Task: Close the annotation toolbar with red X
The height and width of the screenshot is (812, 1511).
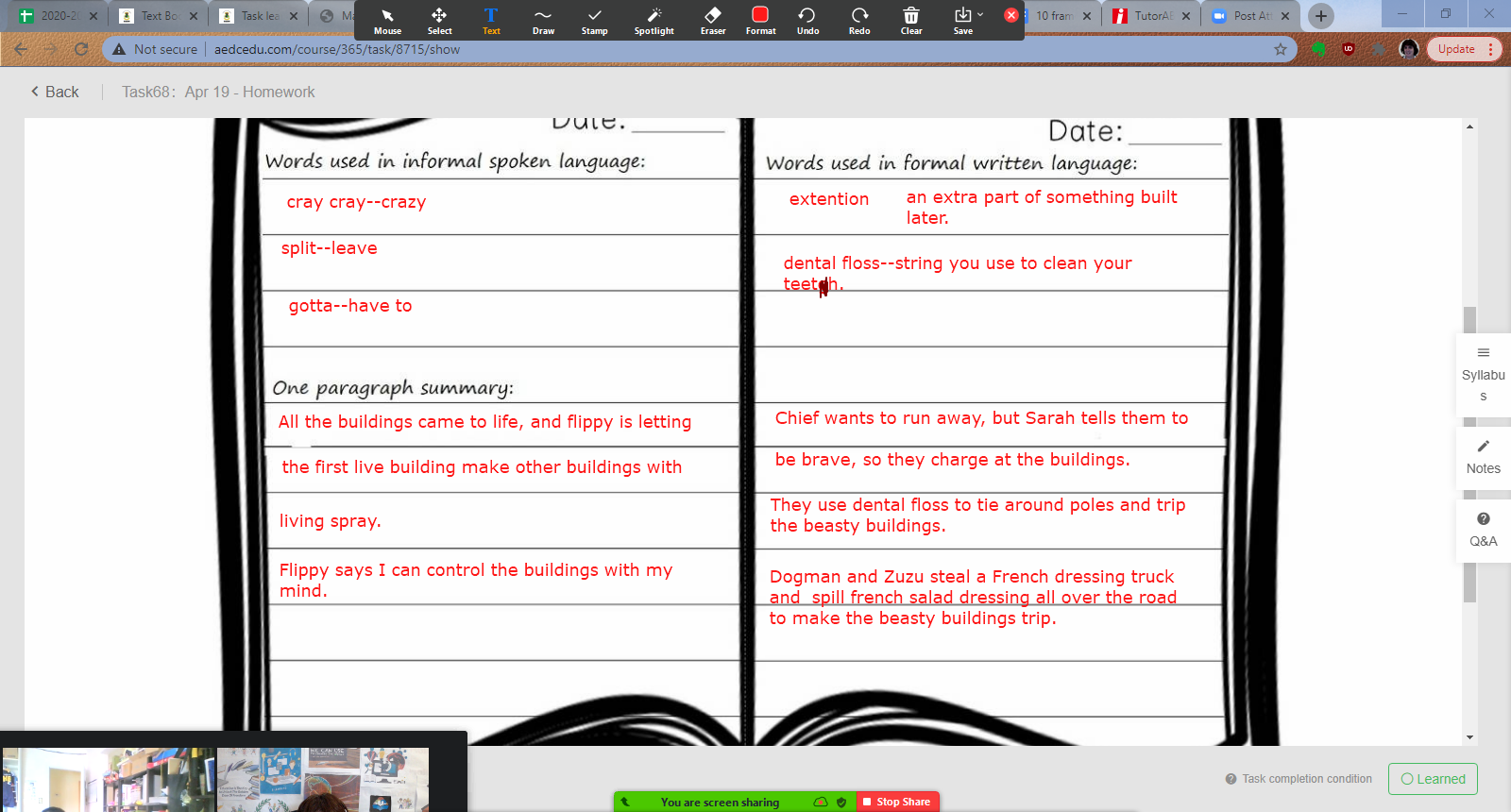Action: coord(1011,15)
